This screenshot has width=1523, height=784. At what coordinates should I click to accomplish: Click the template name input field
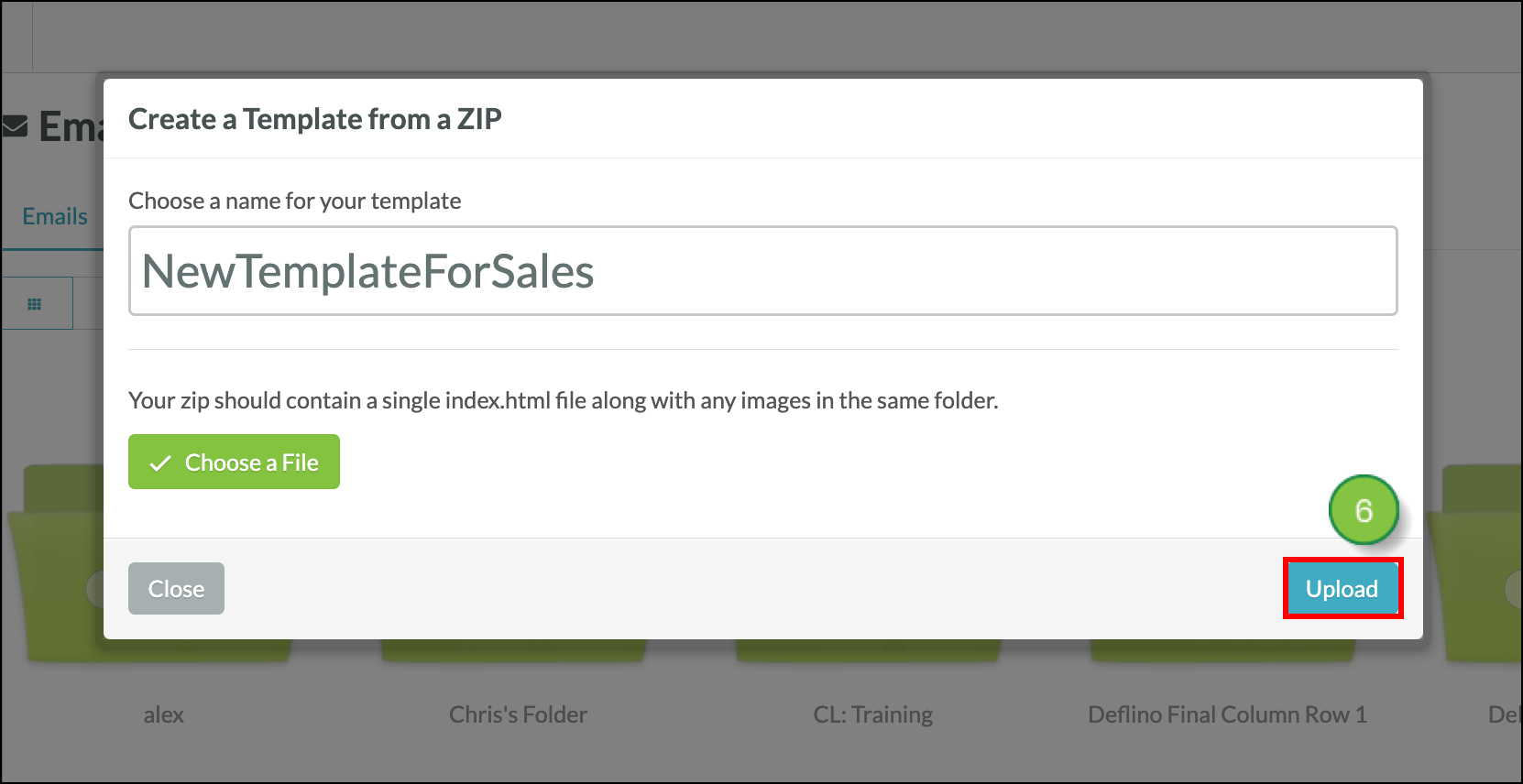pos(762,271)
